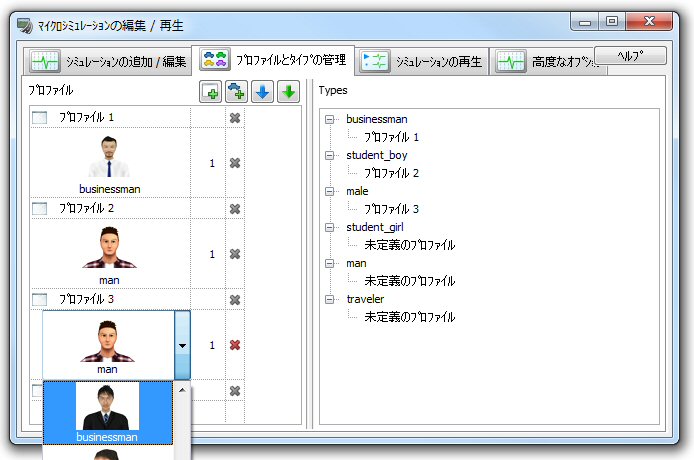
Task: Select the student_girl type in tree
Action: tap(375, 227)
